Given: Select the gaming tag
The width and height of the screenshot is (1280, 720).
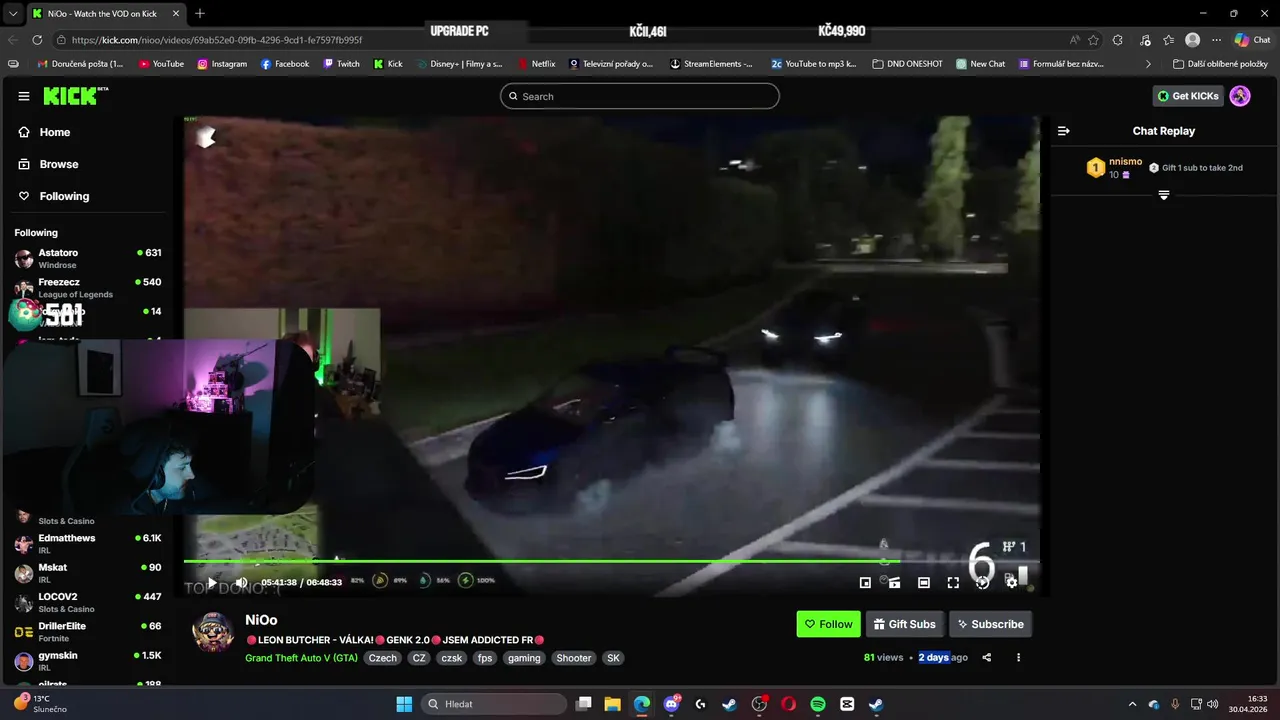Looking at the screenshot, I should 524,658.
